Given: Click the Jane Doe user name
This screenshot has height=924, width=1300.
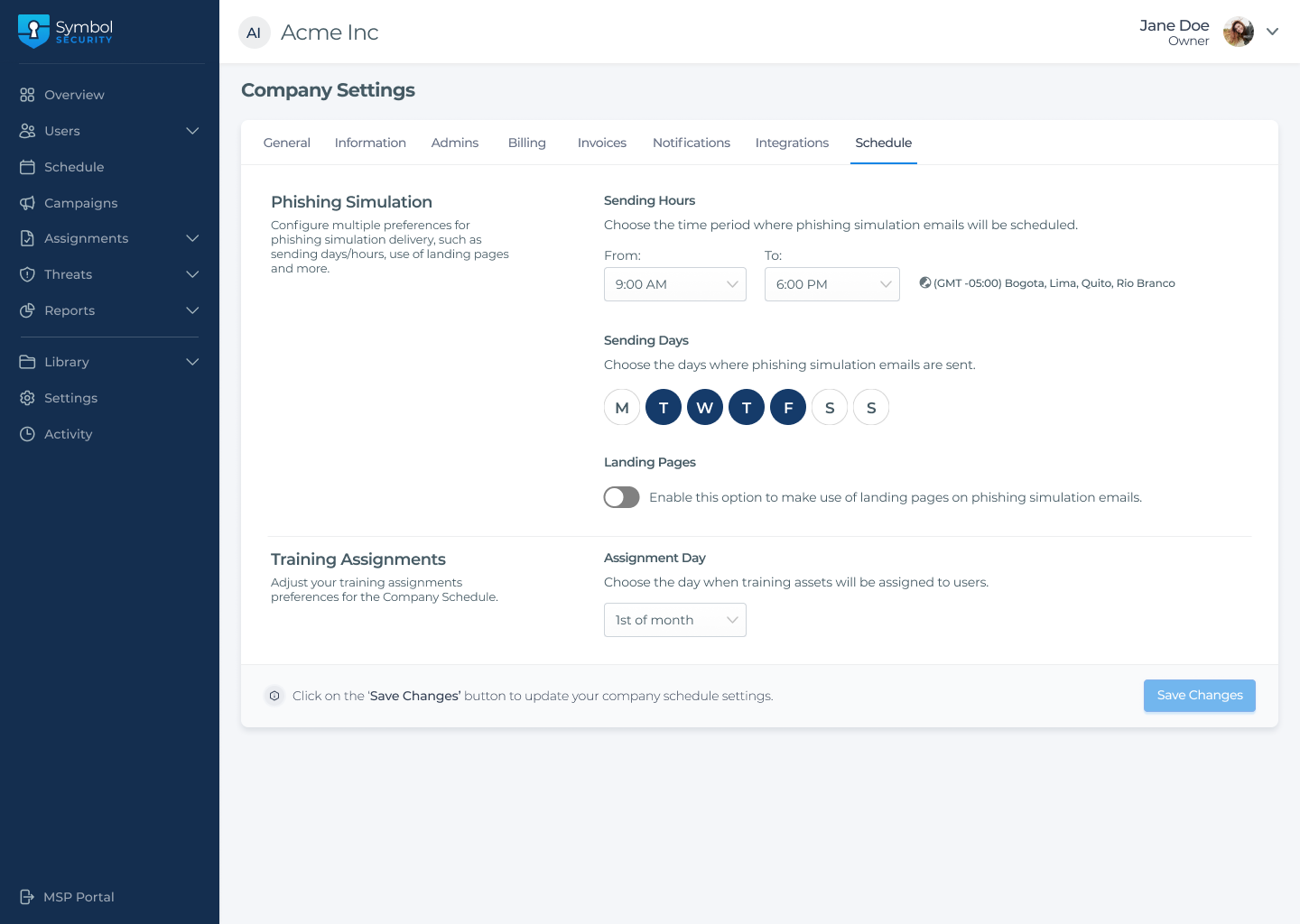Looking at the screenshot, I should (x=1174, y=25).
